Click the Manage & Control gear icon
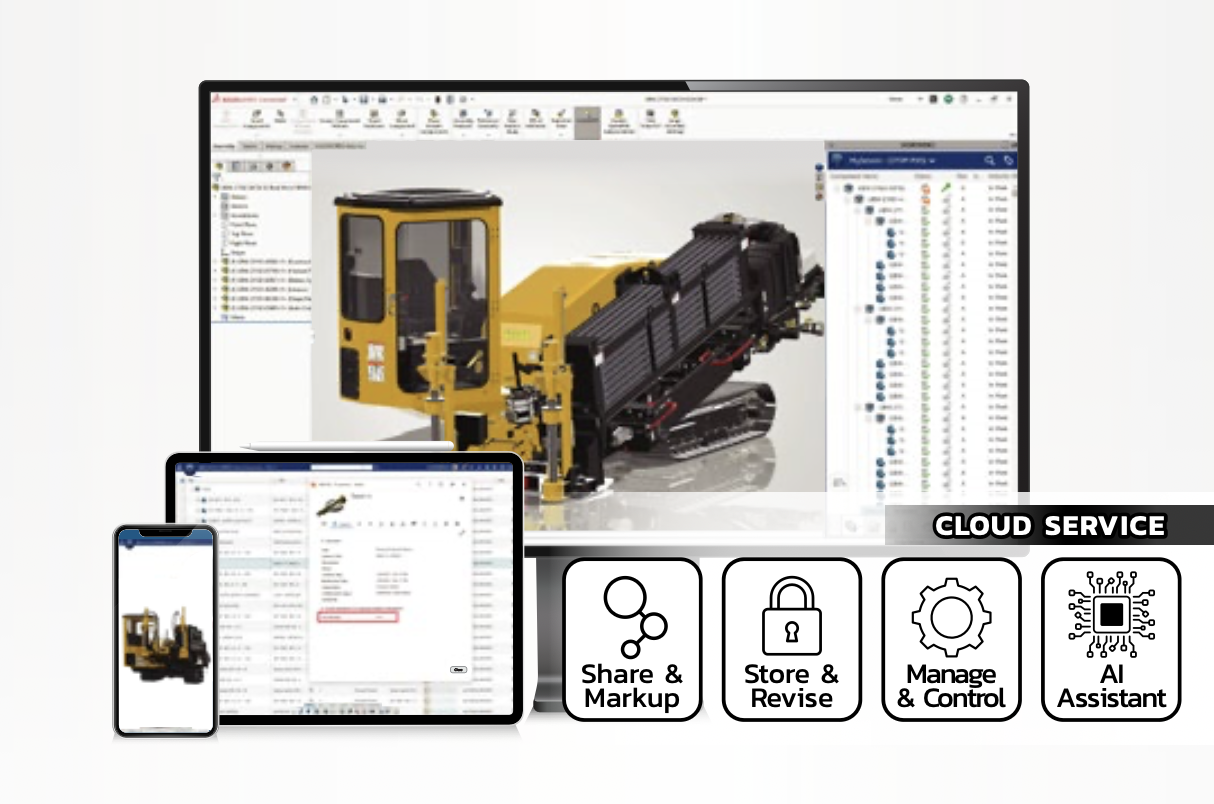Screen dimensions: 1214x804 (x=951, y=616)
